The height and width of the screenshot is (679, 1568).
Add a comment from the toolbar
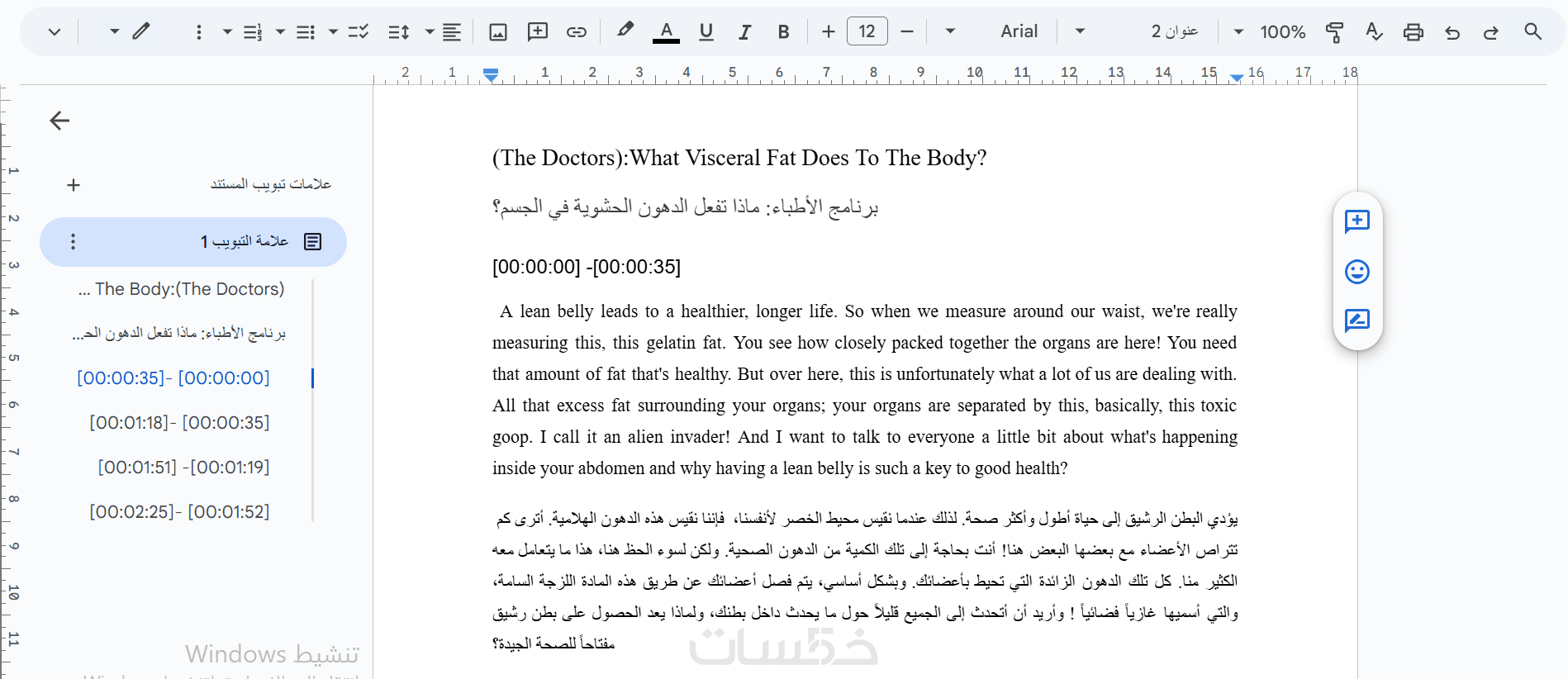(x=538, y=32)
